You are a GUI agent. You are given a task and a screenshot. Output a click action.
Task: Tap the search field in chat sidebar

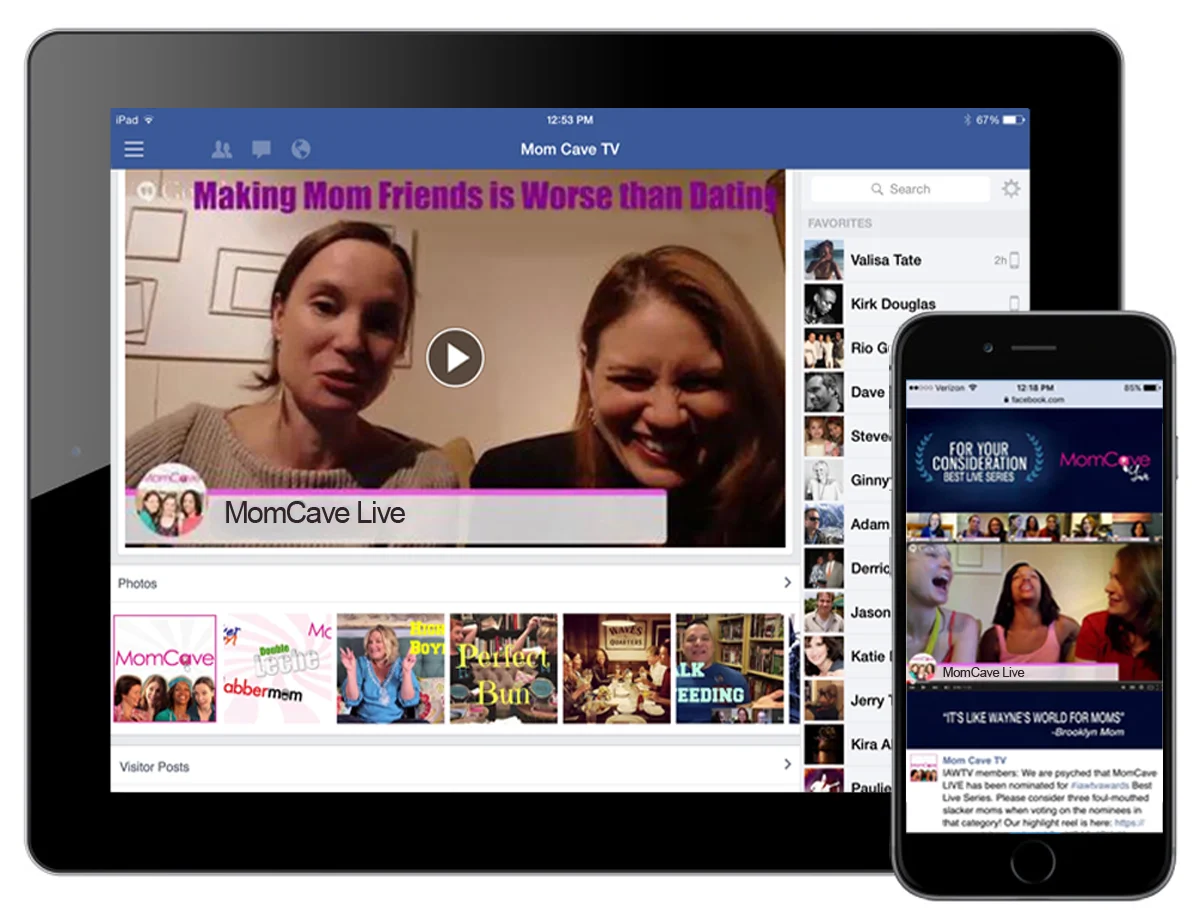[x=899, y=189]
